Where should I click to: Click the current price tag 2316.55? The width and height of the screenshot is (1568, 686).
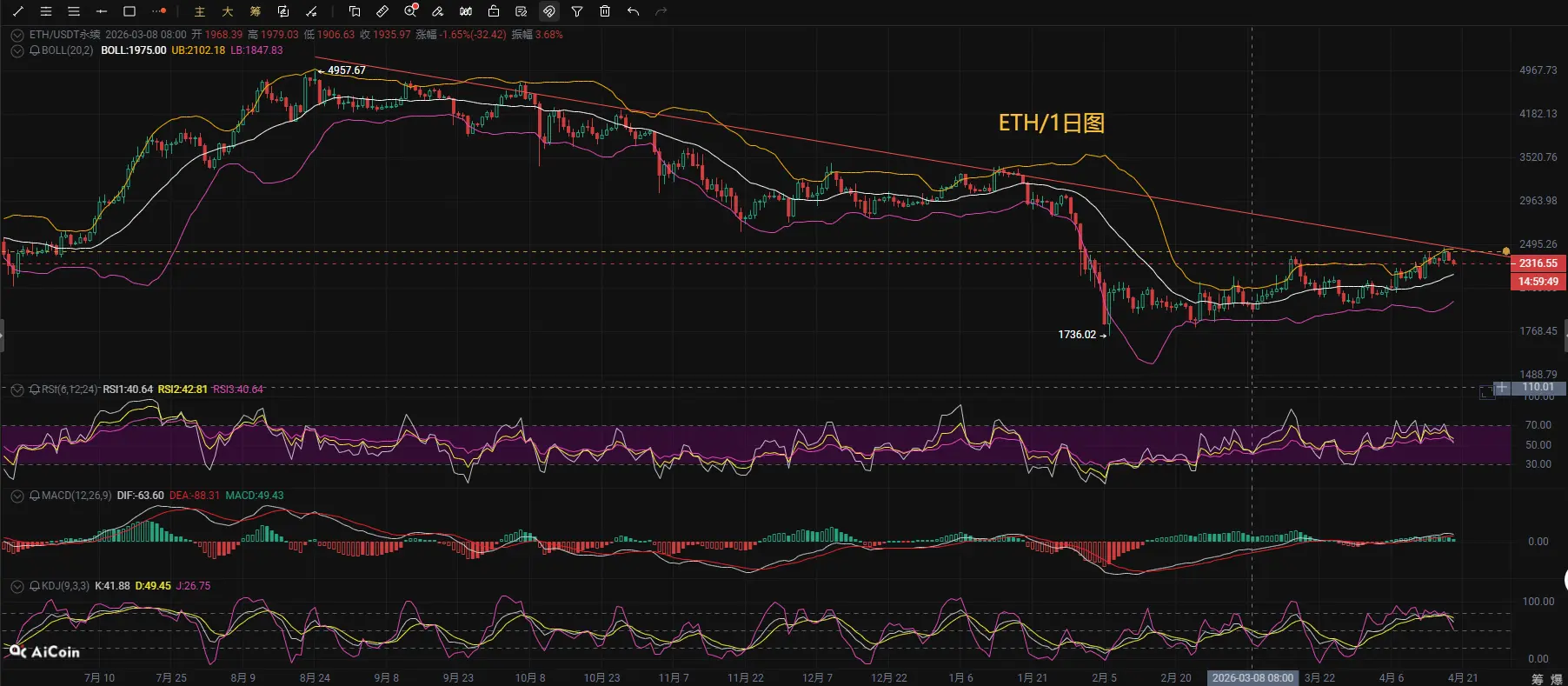(1538, 263)
